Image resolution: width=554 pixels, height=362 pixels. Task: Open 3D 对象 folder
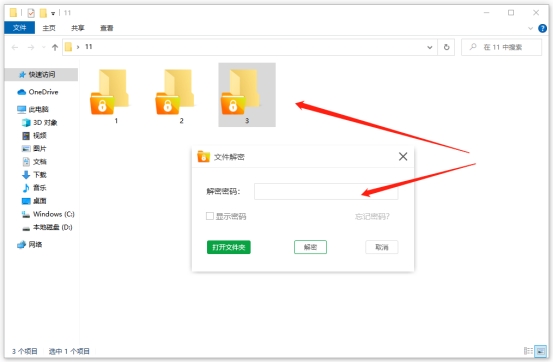point(40,123)
